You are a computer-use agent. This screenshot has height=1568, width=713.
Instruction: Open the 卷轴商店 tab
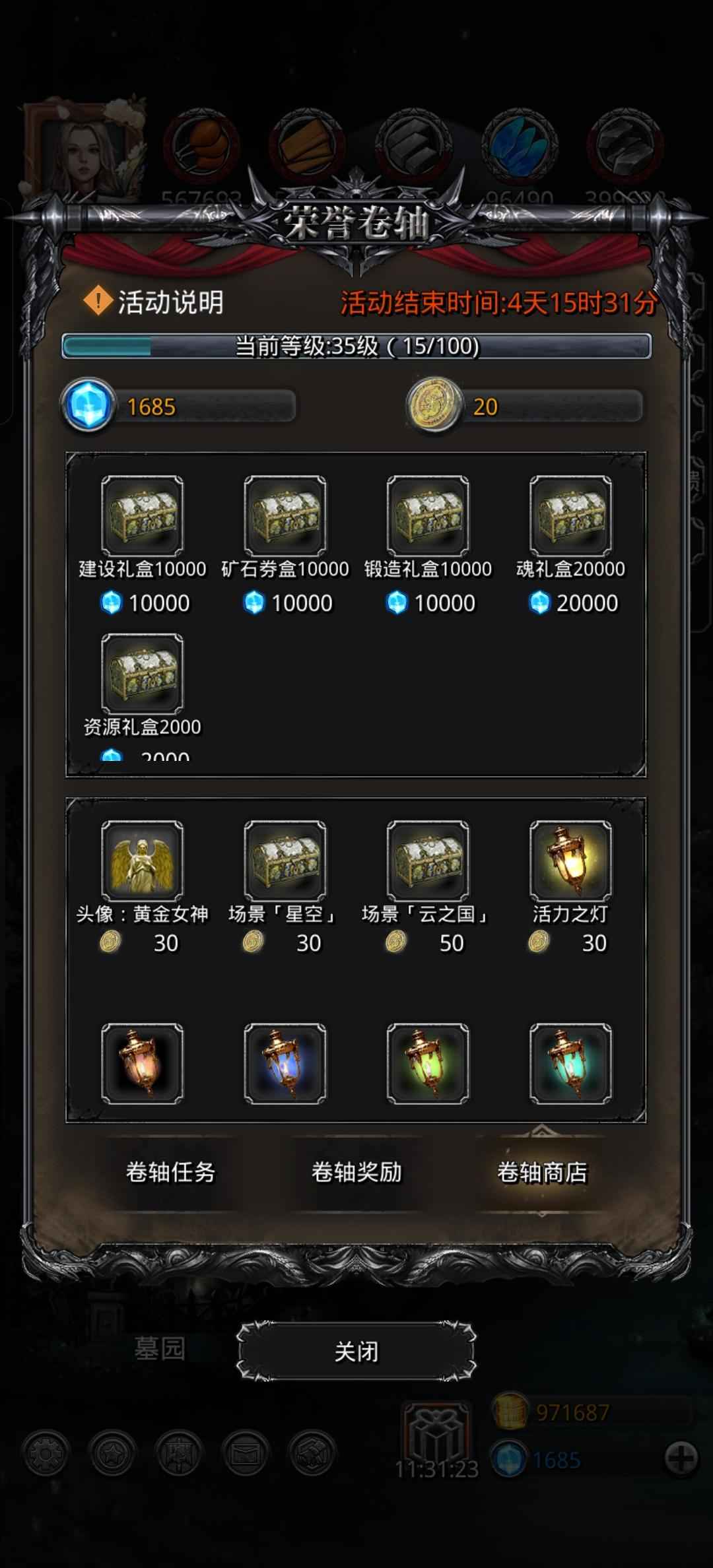[542, 1173]
